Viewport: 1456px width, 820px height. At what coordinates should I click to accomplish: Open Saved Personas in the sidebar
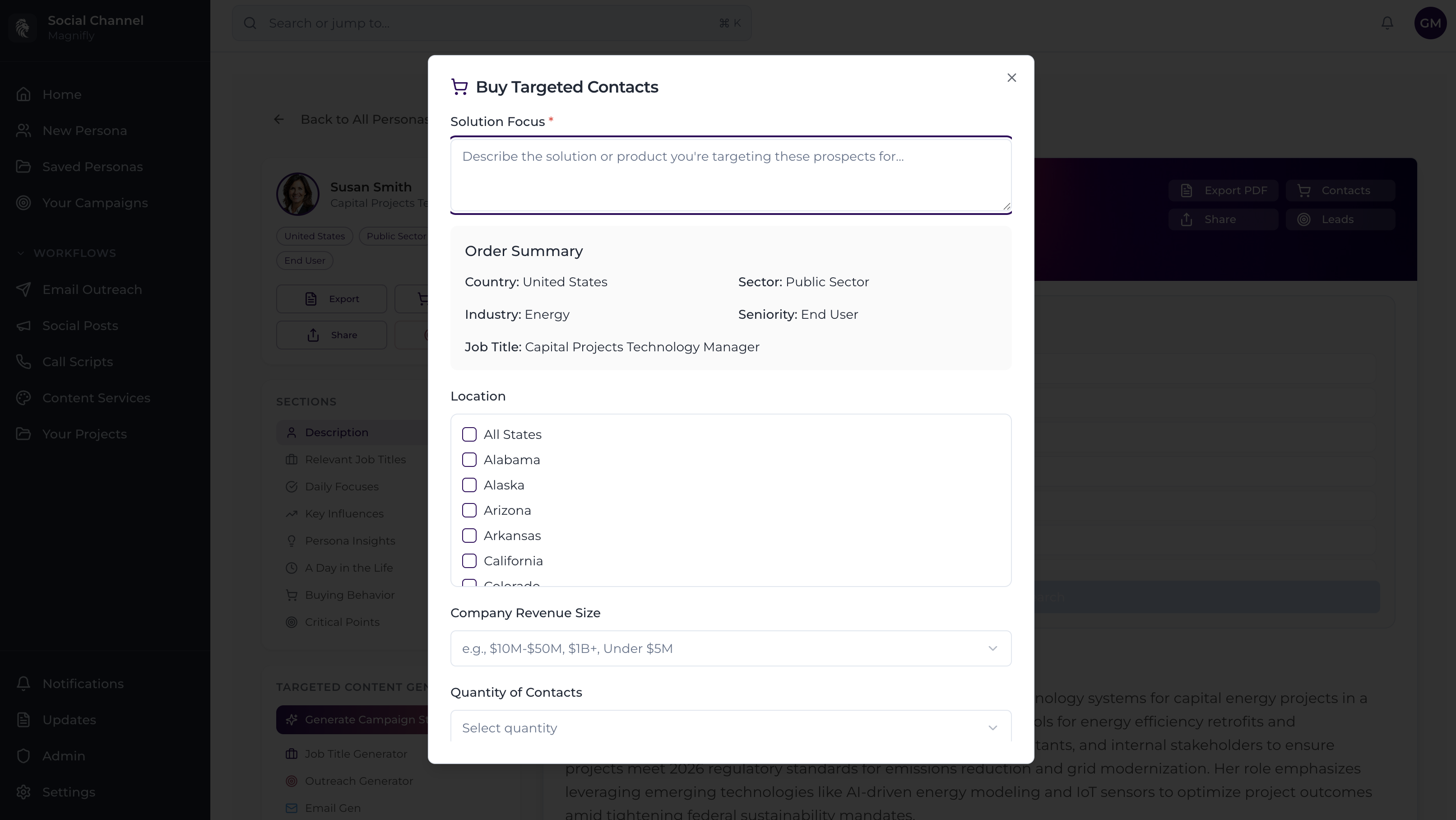tap(92, 167)
